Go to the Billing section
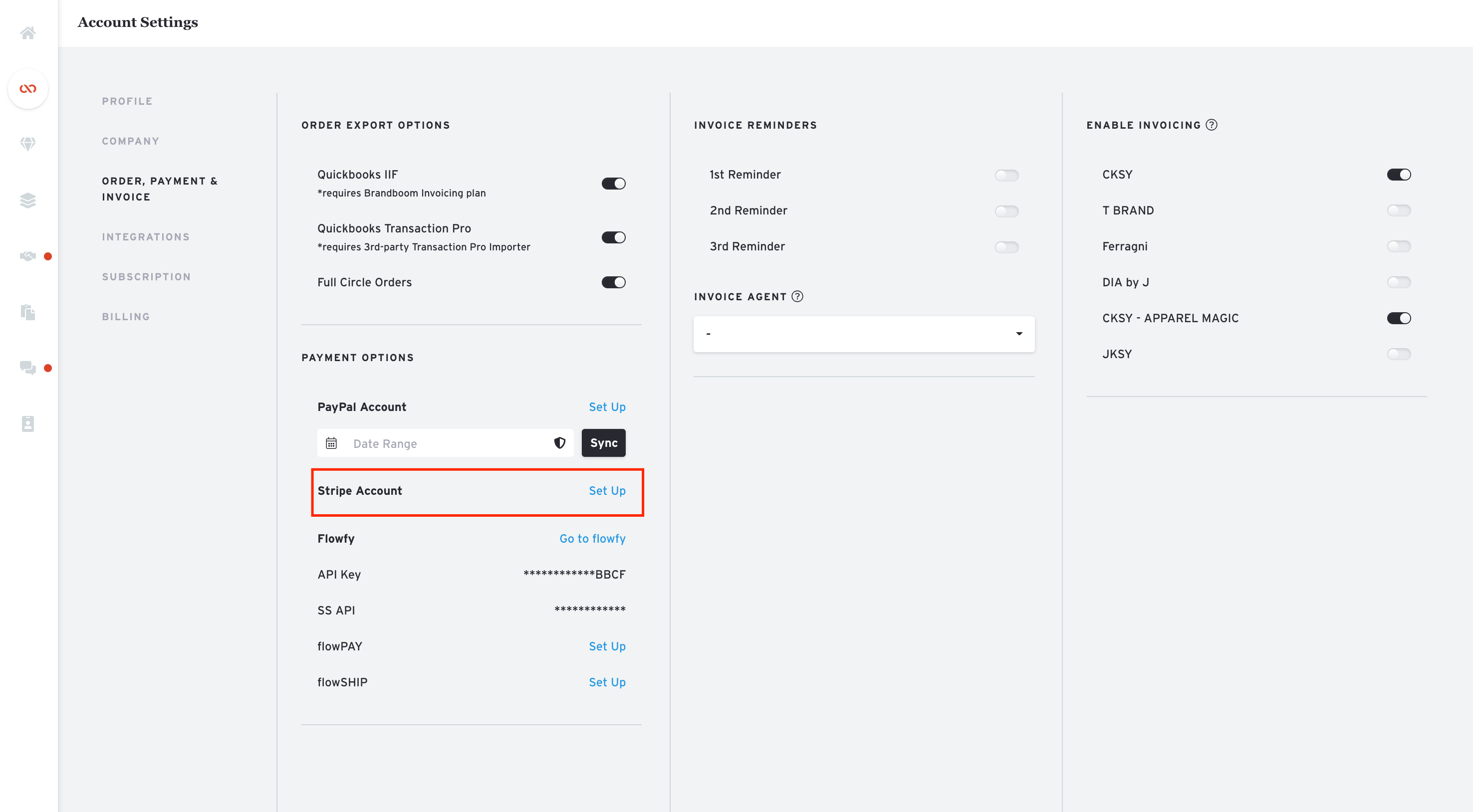The height and width of the screenshot is (812, 1473). (126, 317)
